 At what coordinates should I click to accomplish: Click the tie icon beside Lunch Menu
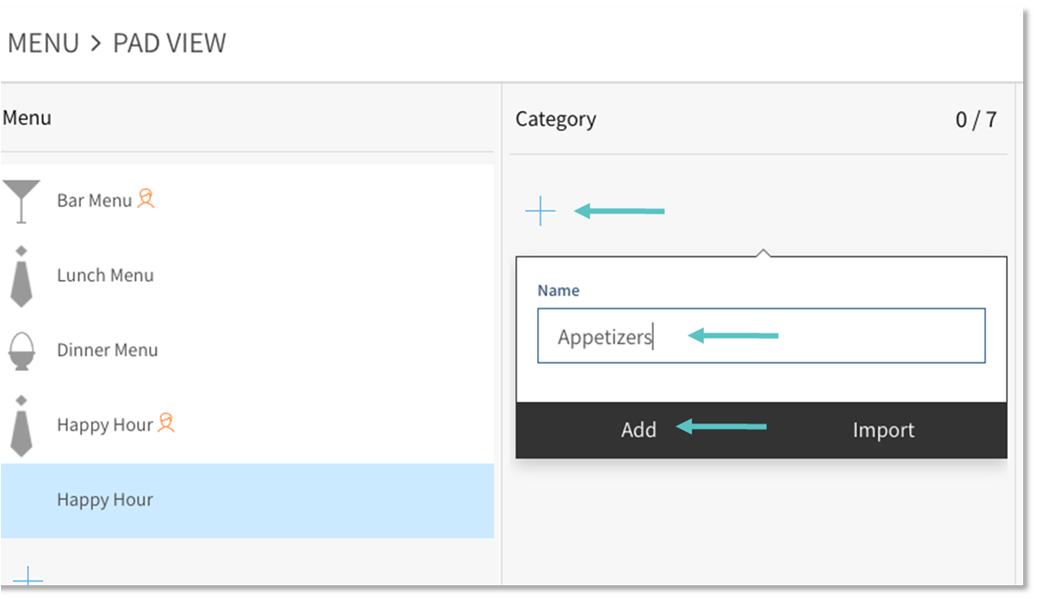21,276
